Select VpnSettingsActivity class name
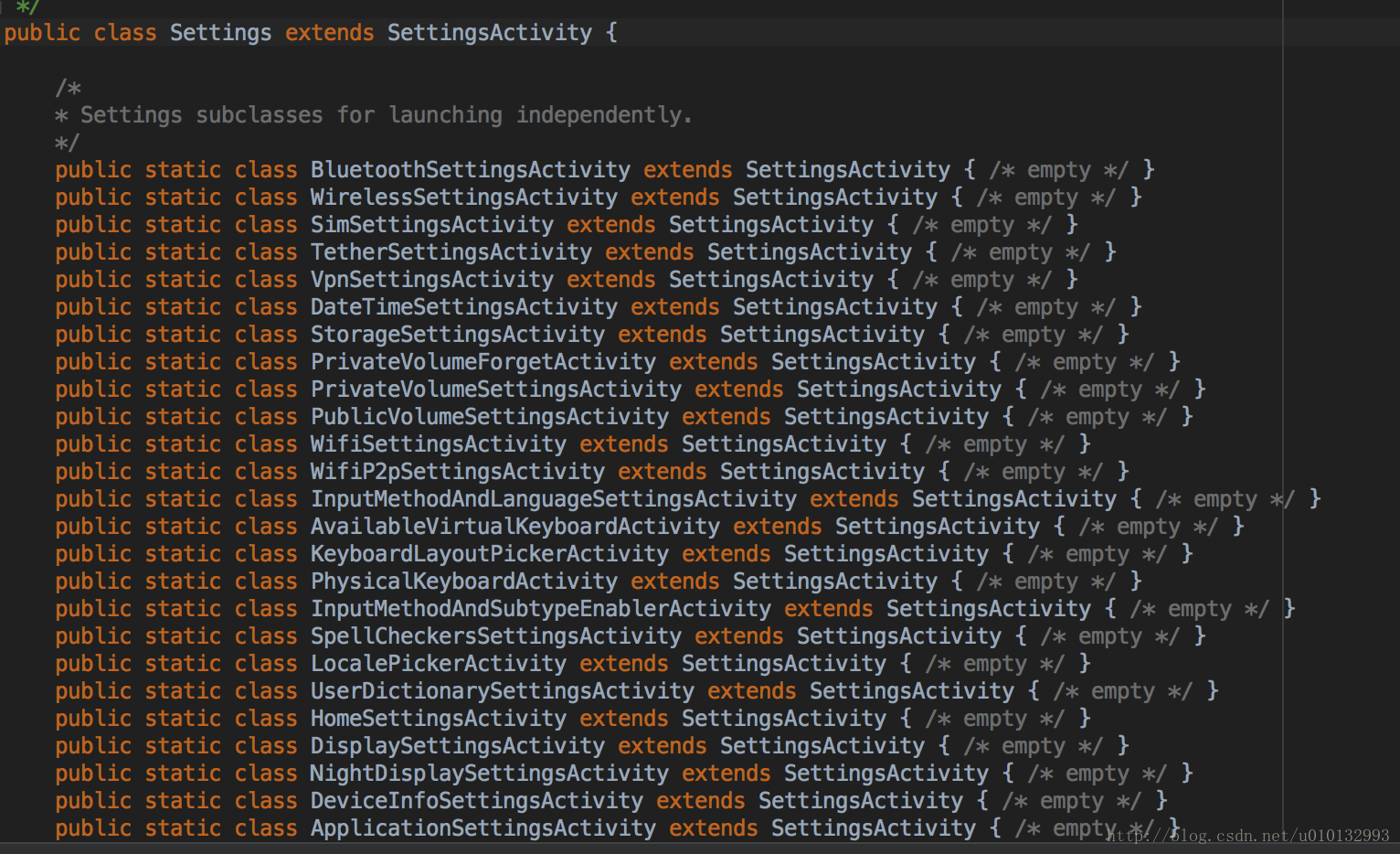 [x=432, y=280]
